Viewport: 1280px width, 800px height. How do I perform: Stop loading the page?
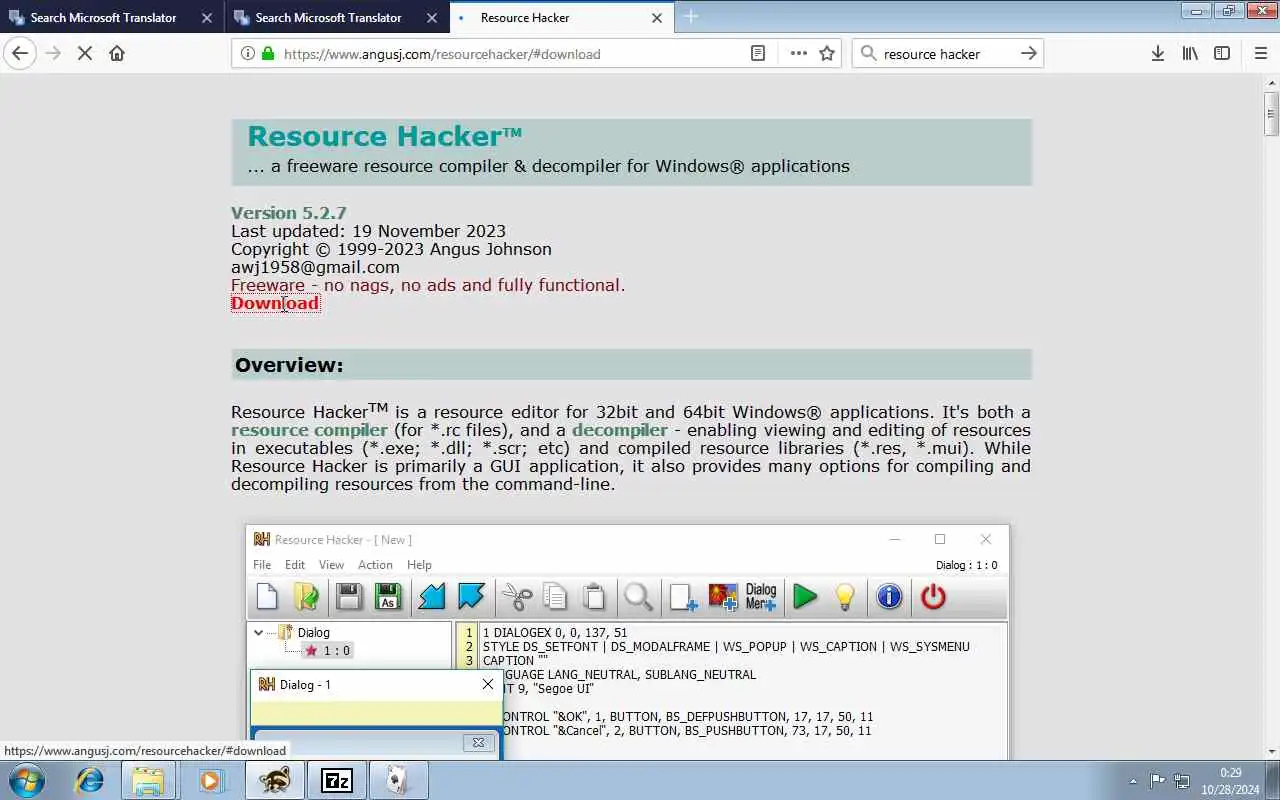point(85,53)
